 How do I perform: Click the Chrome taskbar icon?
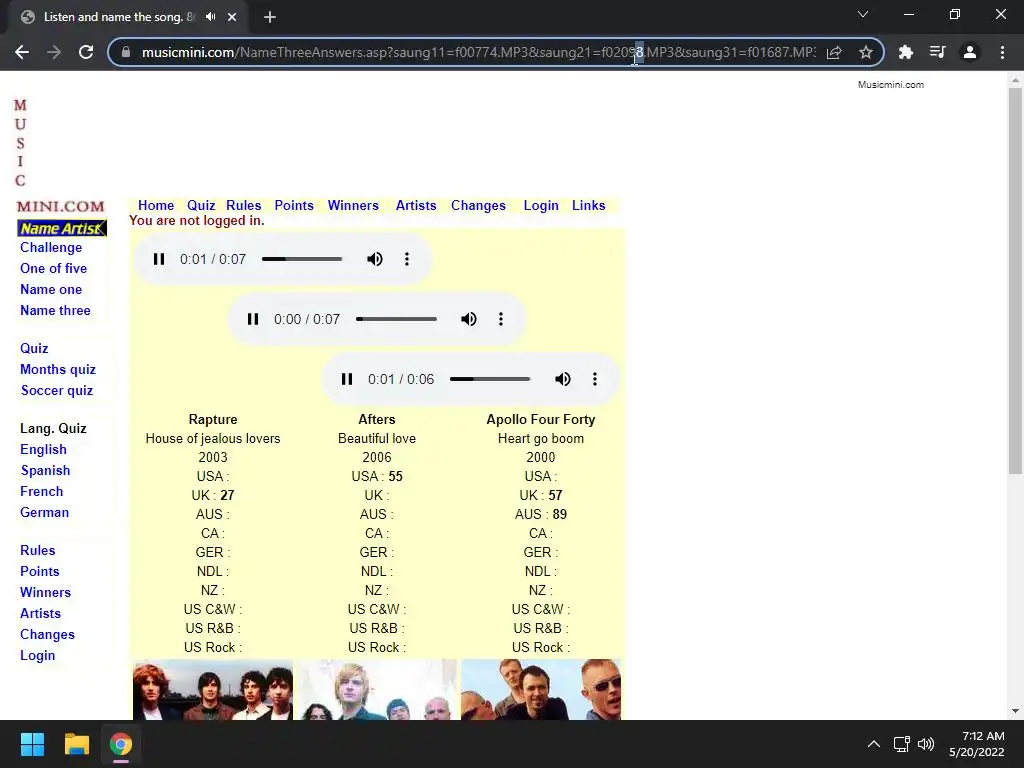click(121, 744)
